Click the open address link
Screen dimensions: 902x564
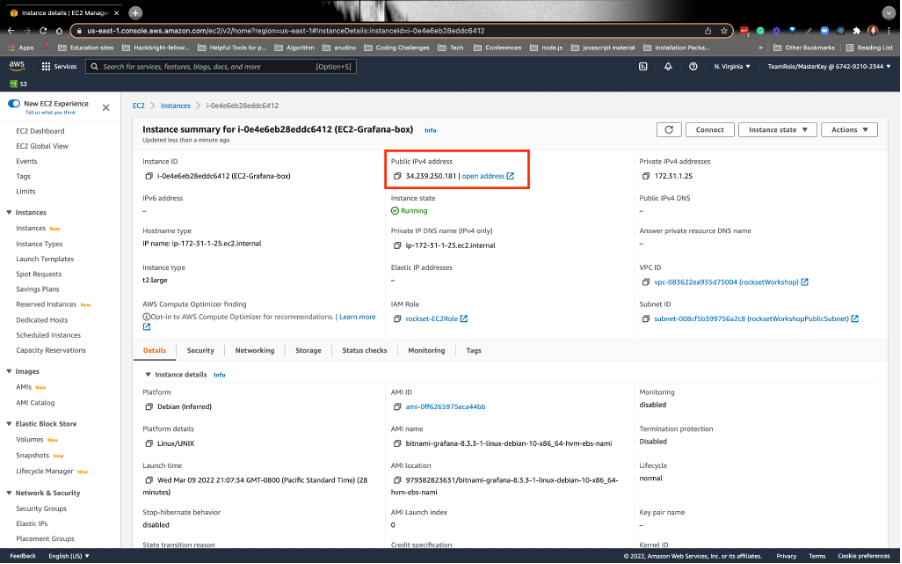488,176
